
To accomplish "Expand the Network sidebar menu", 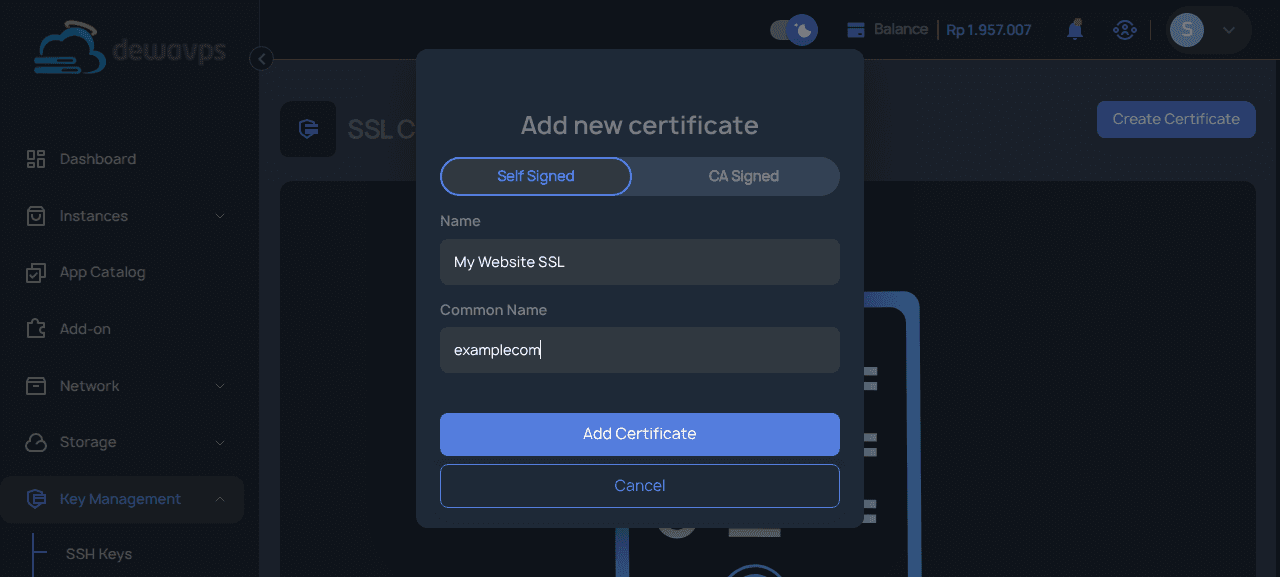I will (220, 385).
